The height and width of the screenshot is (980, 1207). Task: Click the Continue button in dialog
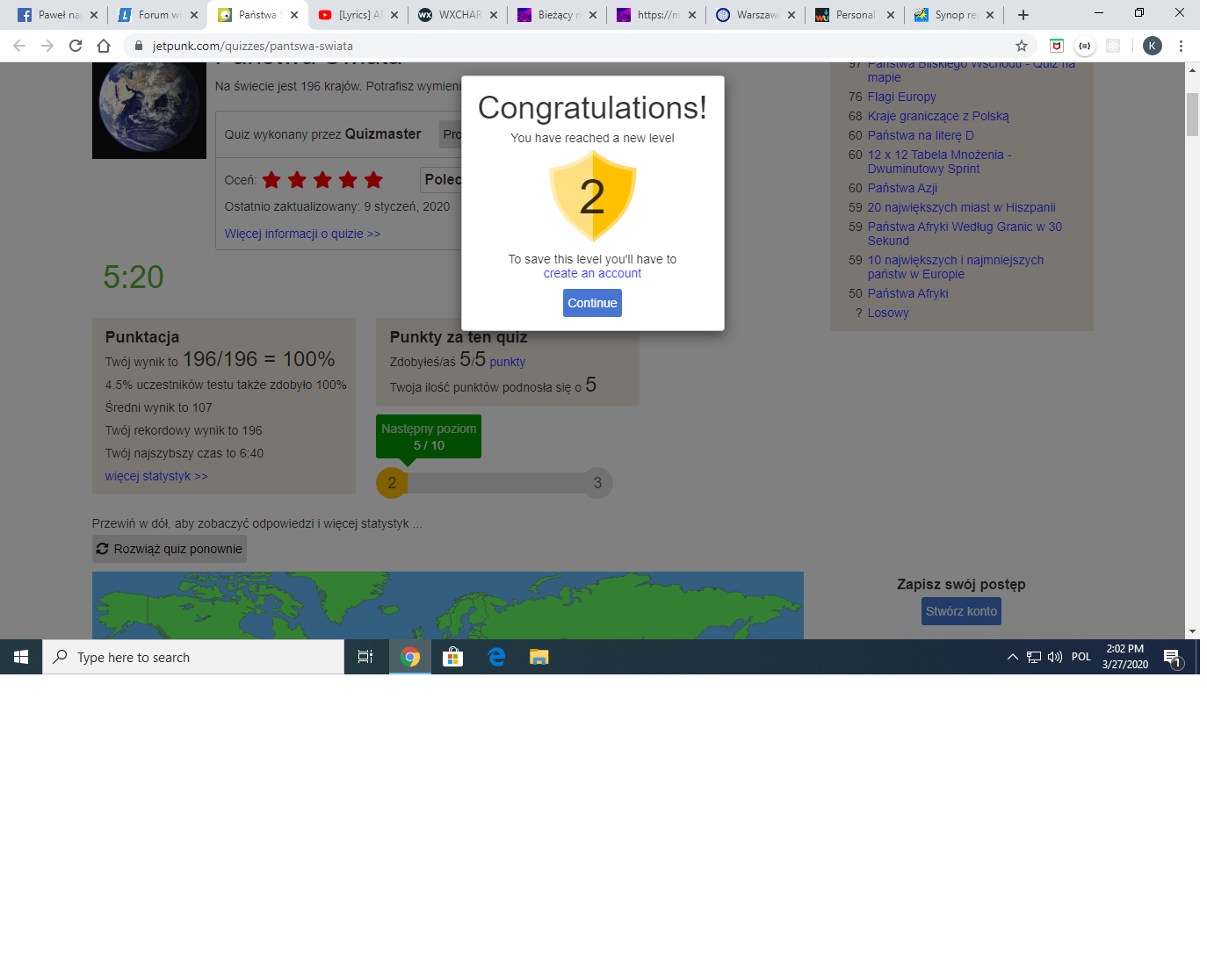[592, 303]
